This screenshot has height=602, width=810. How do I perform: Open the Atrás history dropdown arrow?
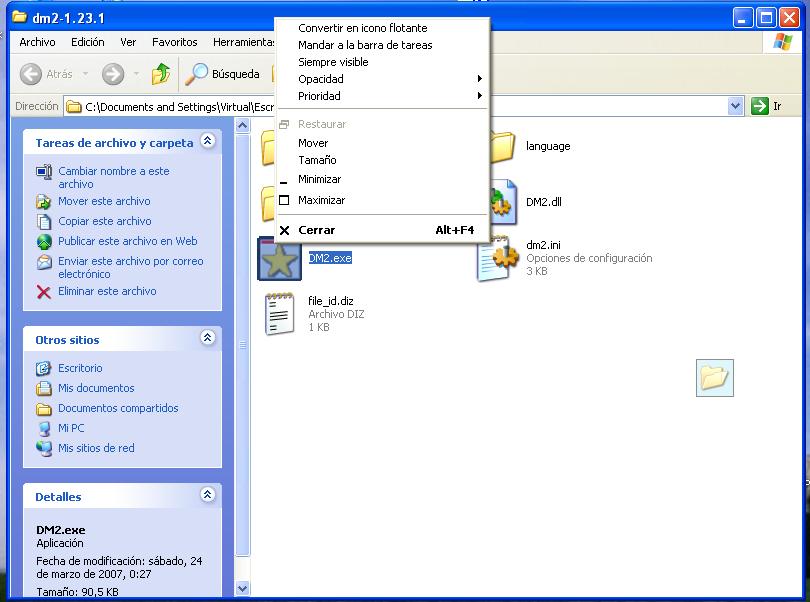(86, 74)
